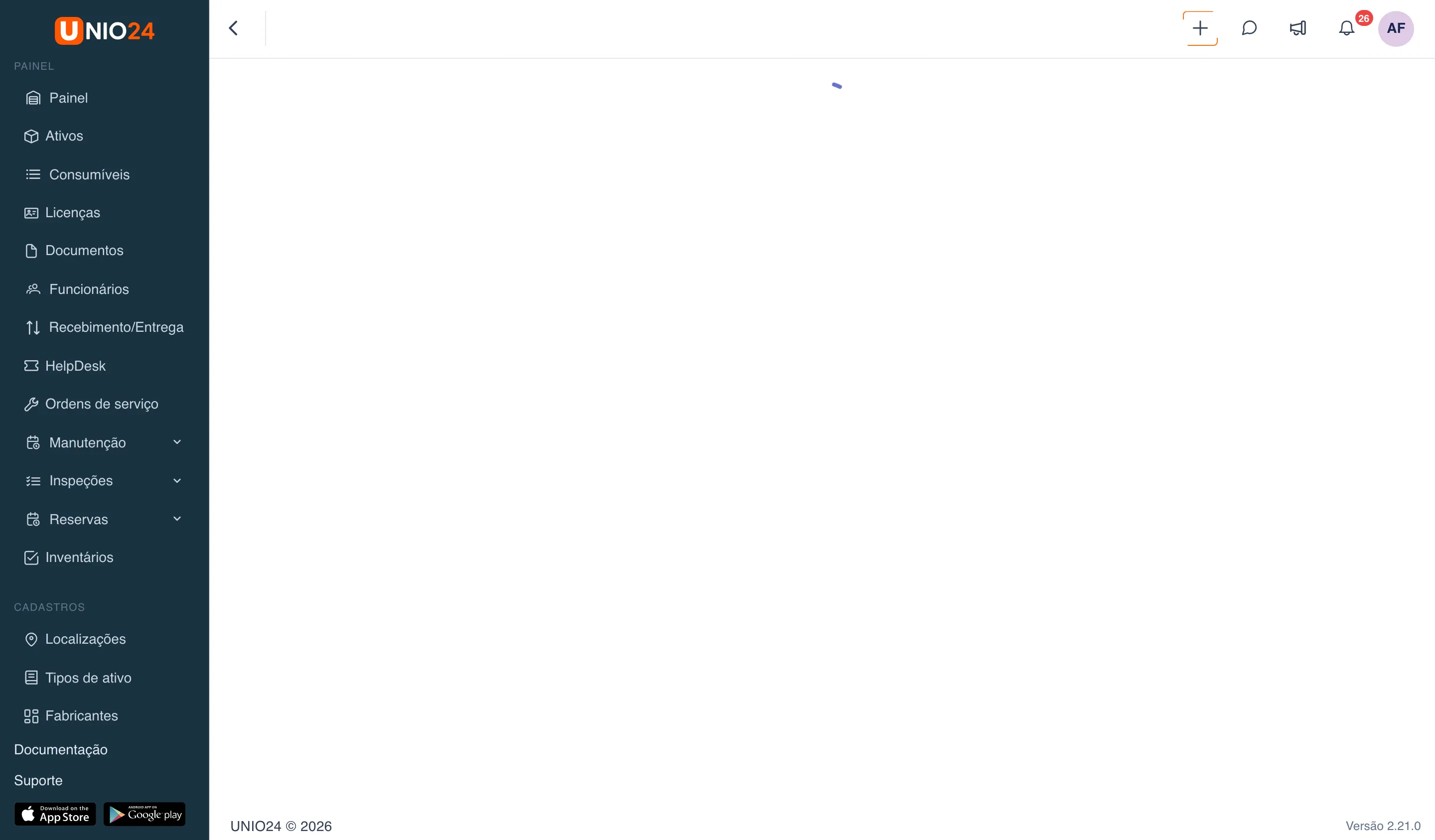Click the plus add-new icon
Screen dimensions: 1435x840
1200,28
